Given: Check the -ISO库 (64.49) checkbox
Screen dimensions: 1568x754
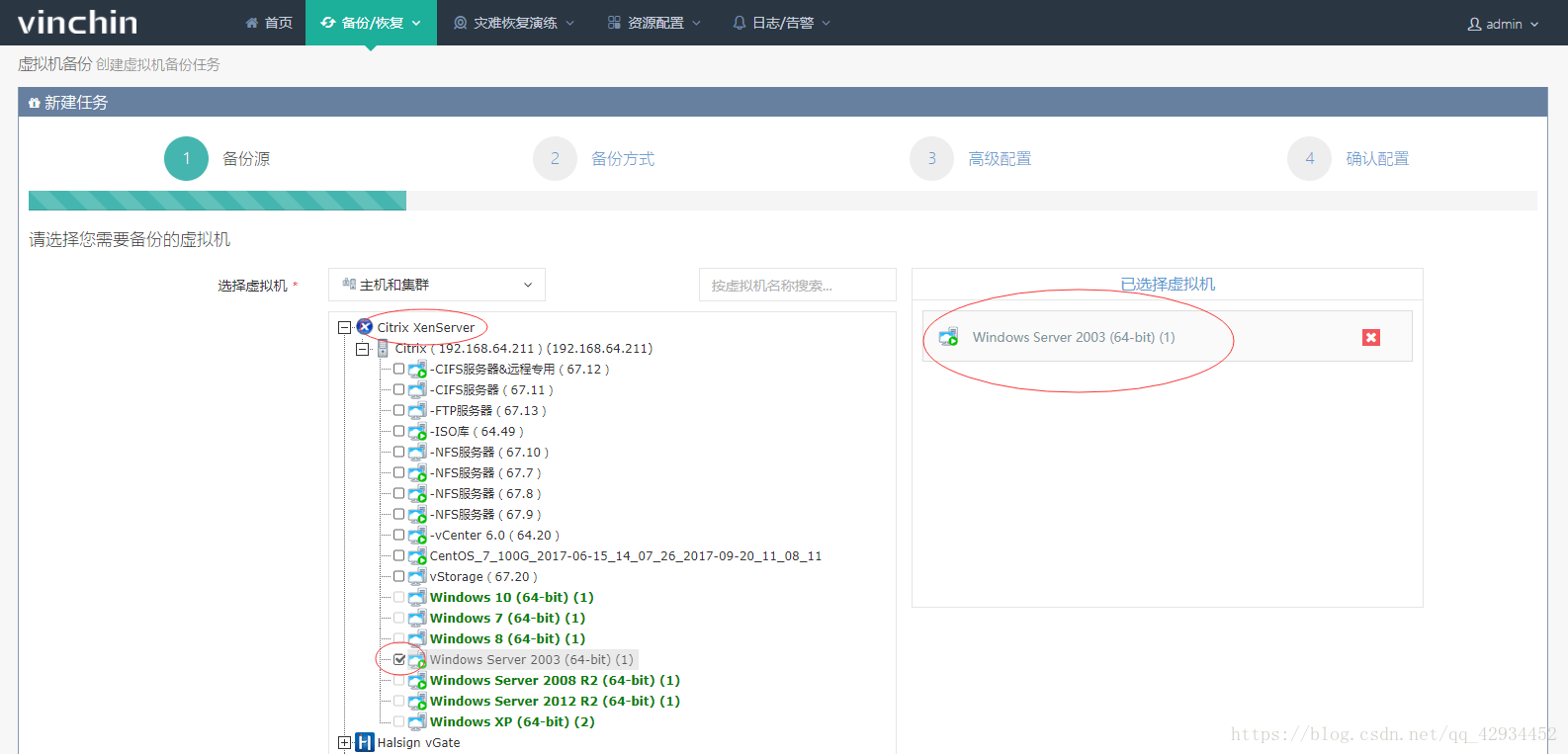Looking at the screenshot, I should (x=399, y=431).
